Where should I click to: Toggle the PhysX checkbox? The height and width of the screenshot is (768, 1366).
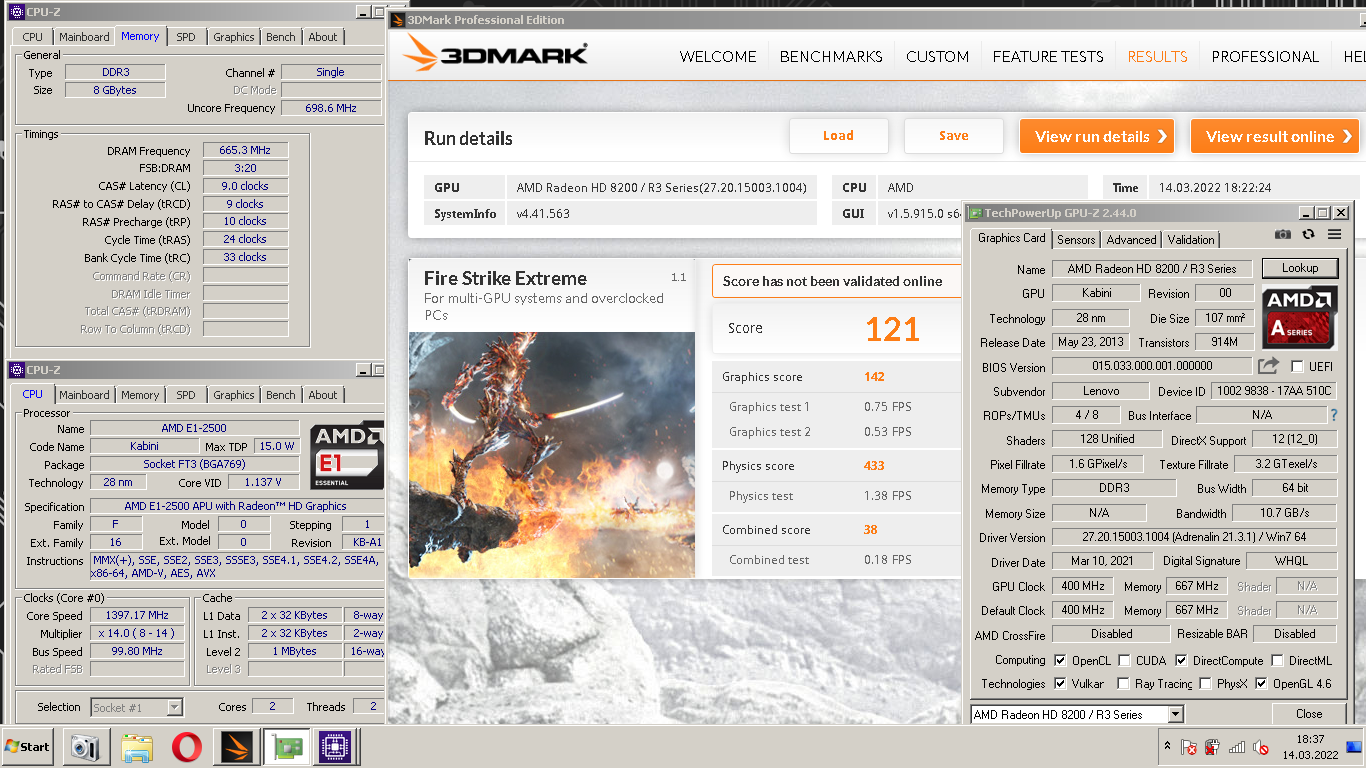(x=1205, y=684)
